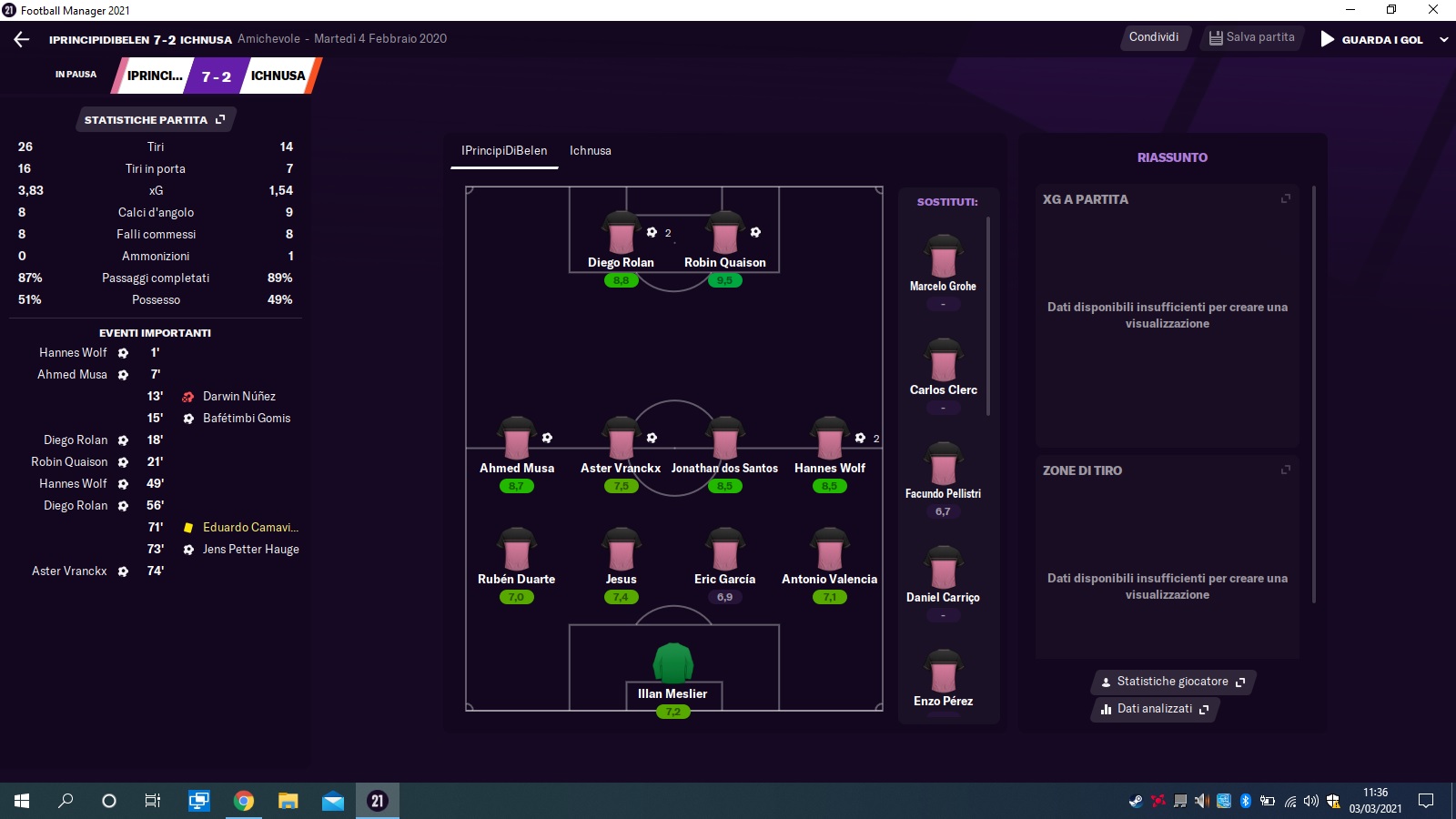The height and width of the screenshot is (819, 1456).
Task: Expand the Guarda i gol dropdown arrow
Action: (1443, 40)
